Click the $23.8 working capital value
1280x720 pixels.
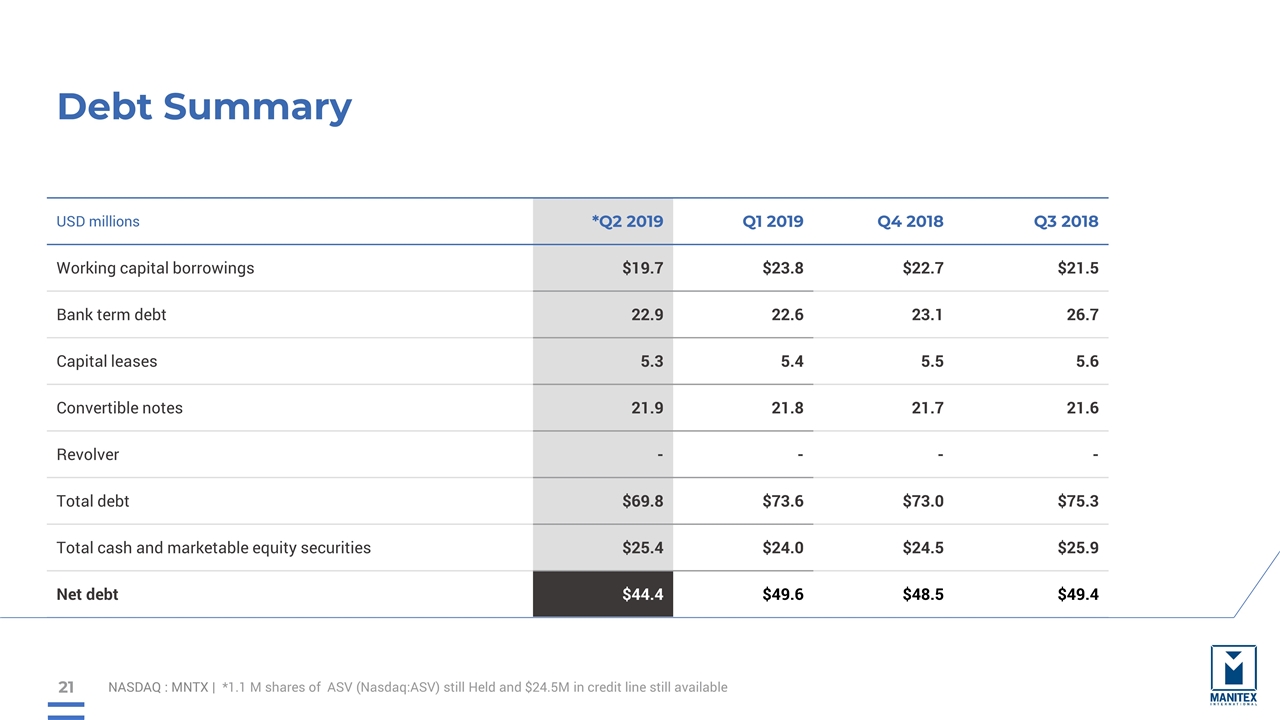[782, 268]
